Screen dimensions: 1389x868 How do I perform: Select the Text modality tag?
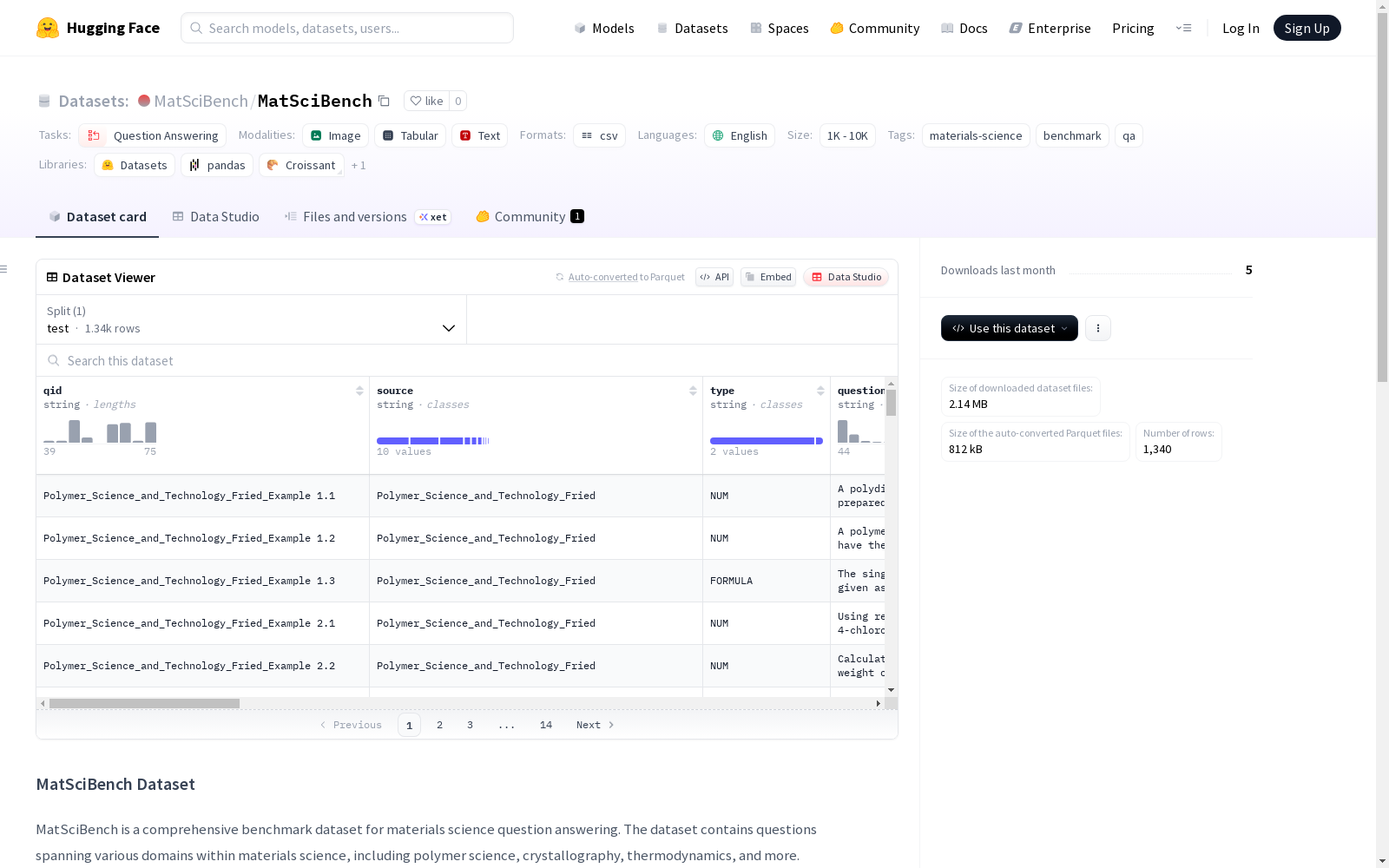[480, 135]
